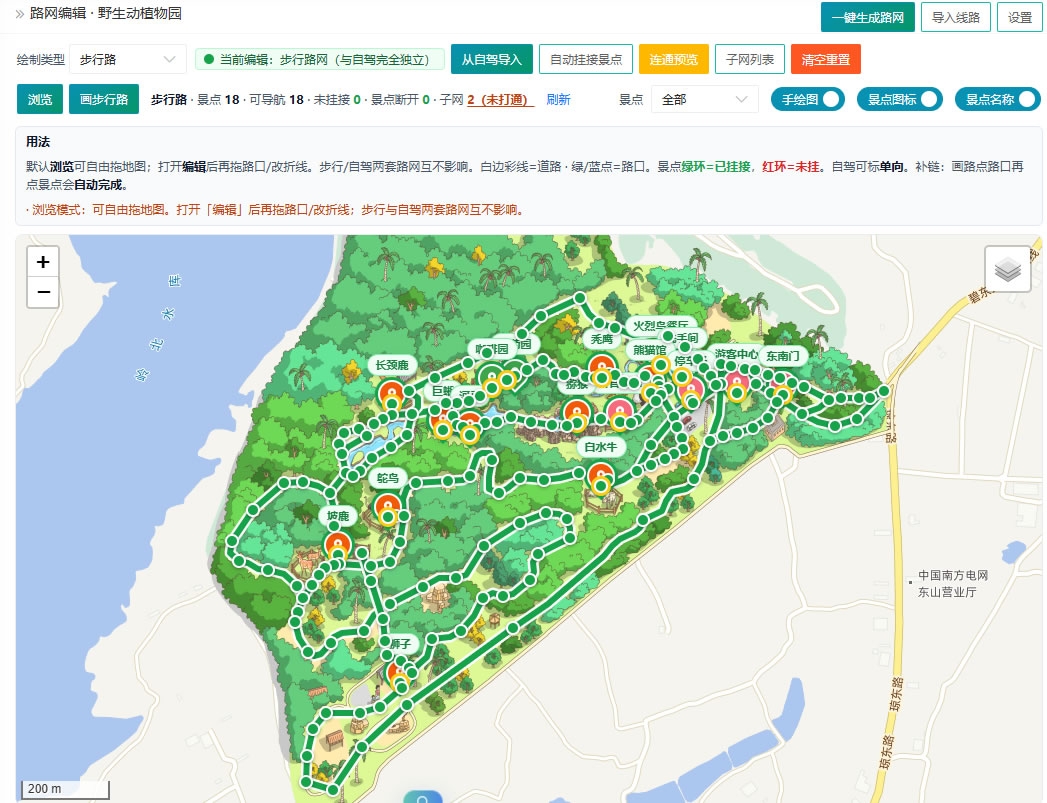The width and height of the screenshot is (1047, 803).
Task: Toggle the 景点图标 icons switch
Action: [x=899, y=99]
